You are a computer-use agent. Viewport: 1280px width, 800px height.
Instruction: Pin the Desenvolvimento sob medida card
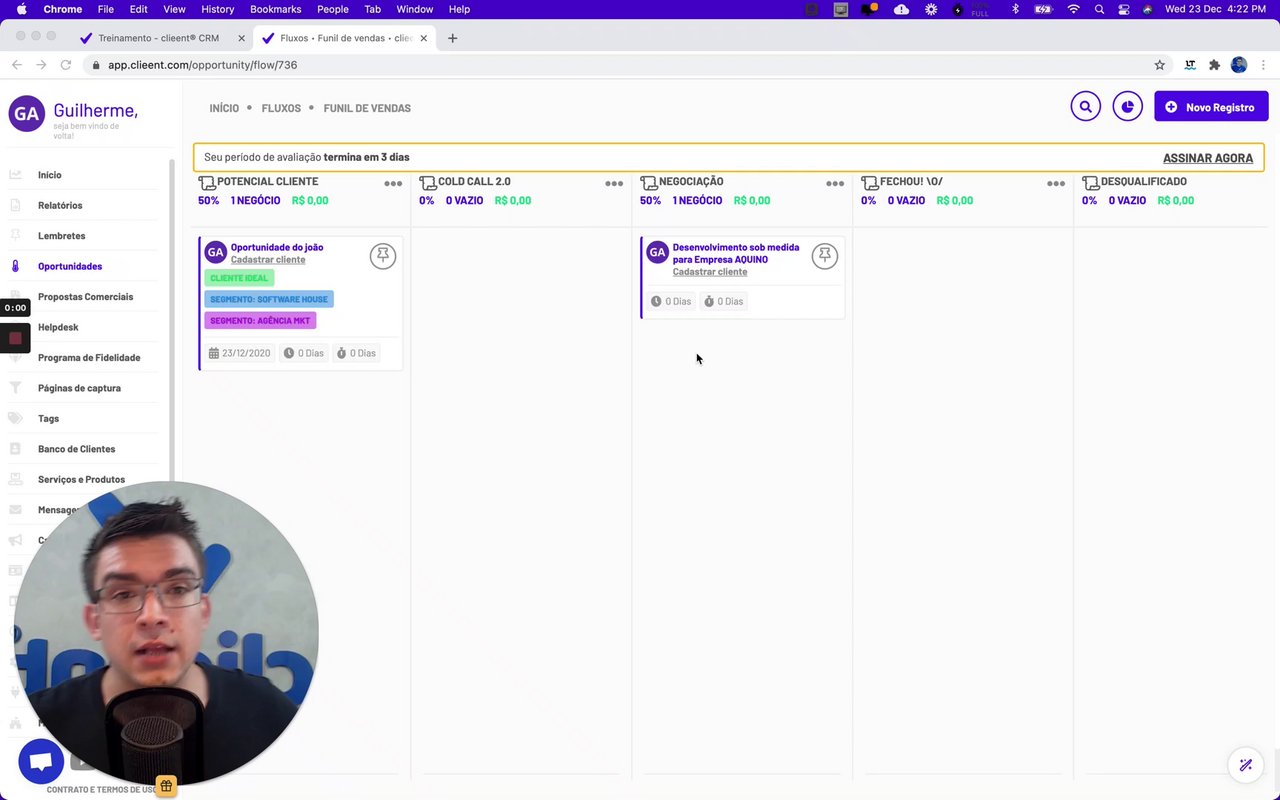coord(824,256)
